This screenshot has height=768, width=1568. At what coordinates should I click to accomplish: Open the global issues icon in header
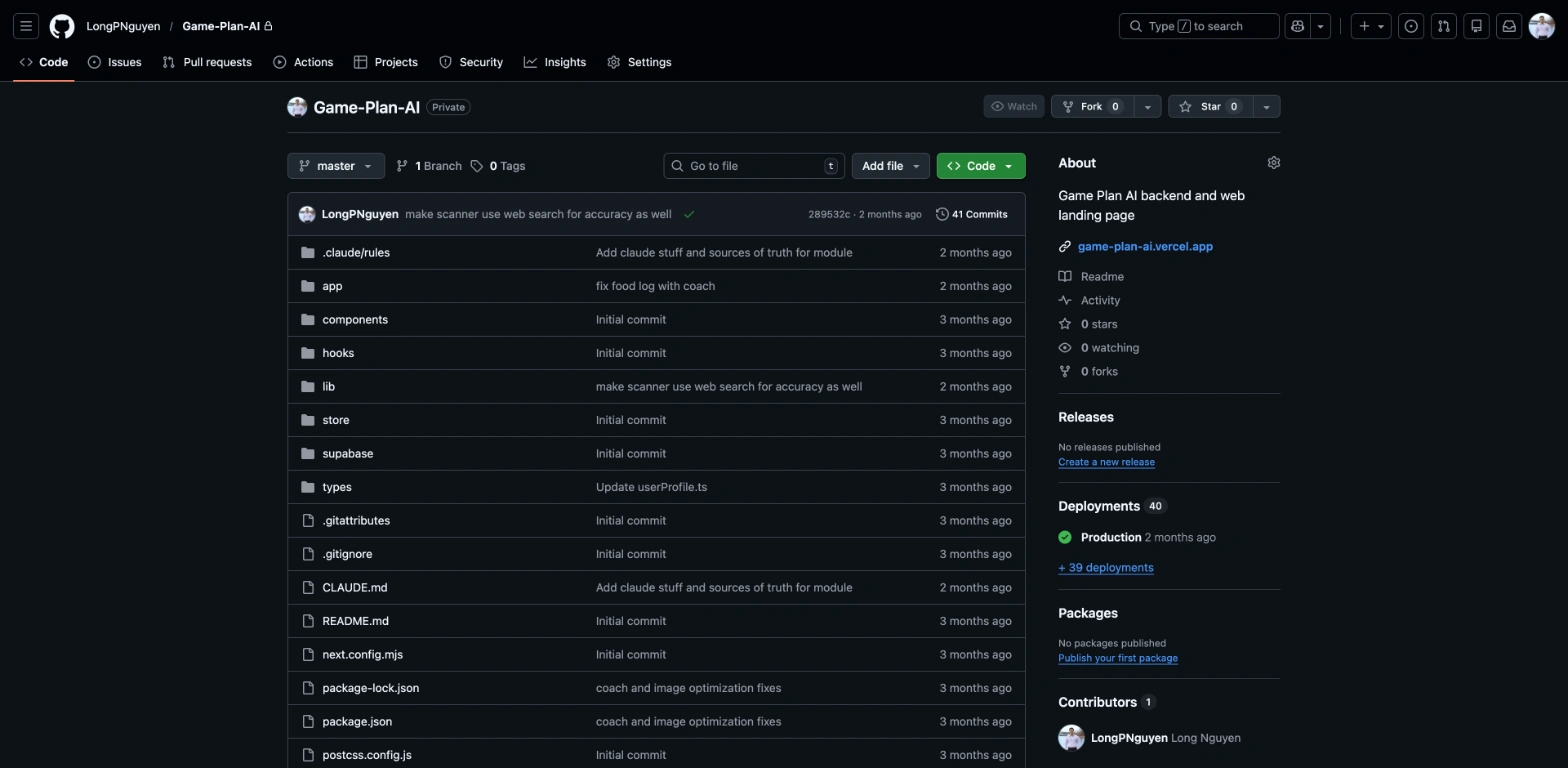(1411, 26)
